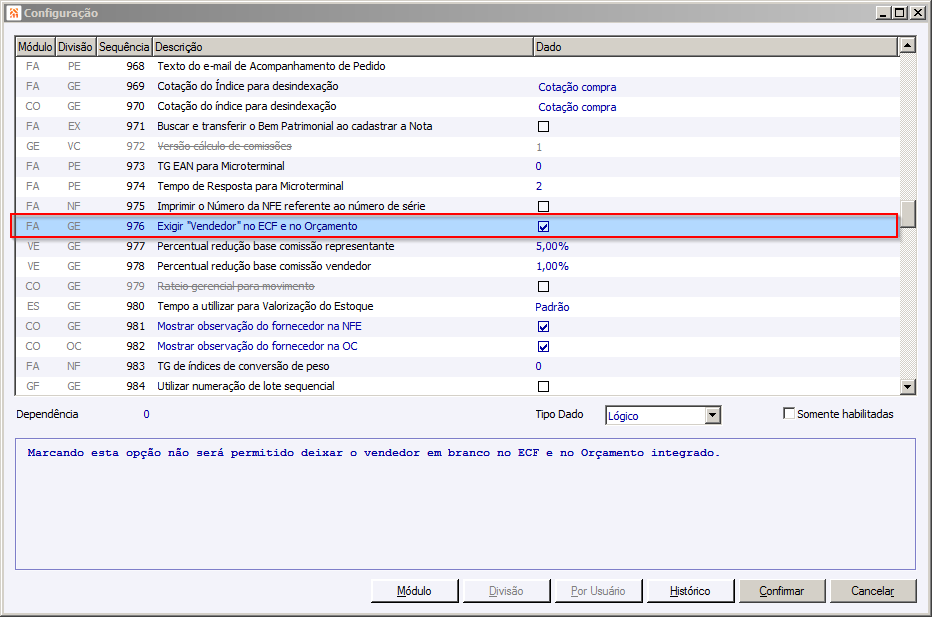This screenshot has height=617, width=932.
Task: Click the Confirmar button
Action: click(782, 591)
